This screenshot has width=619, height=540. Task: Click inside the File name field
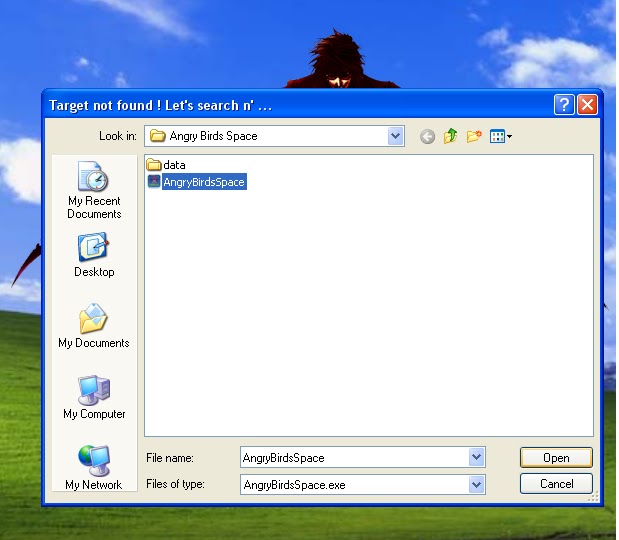coord(355,458)
